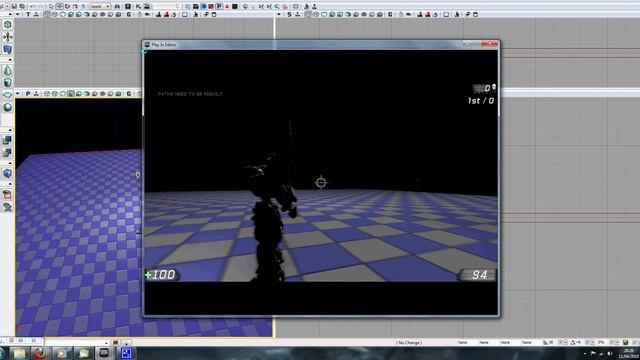
Task: Open Kismet with the K toolbar icon
Action: (138, 6)
